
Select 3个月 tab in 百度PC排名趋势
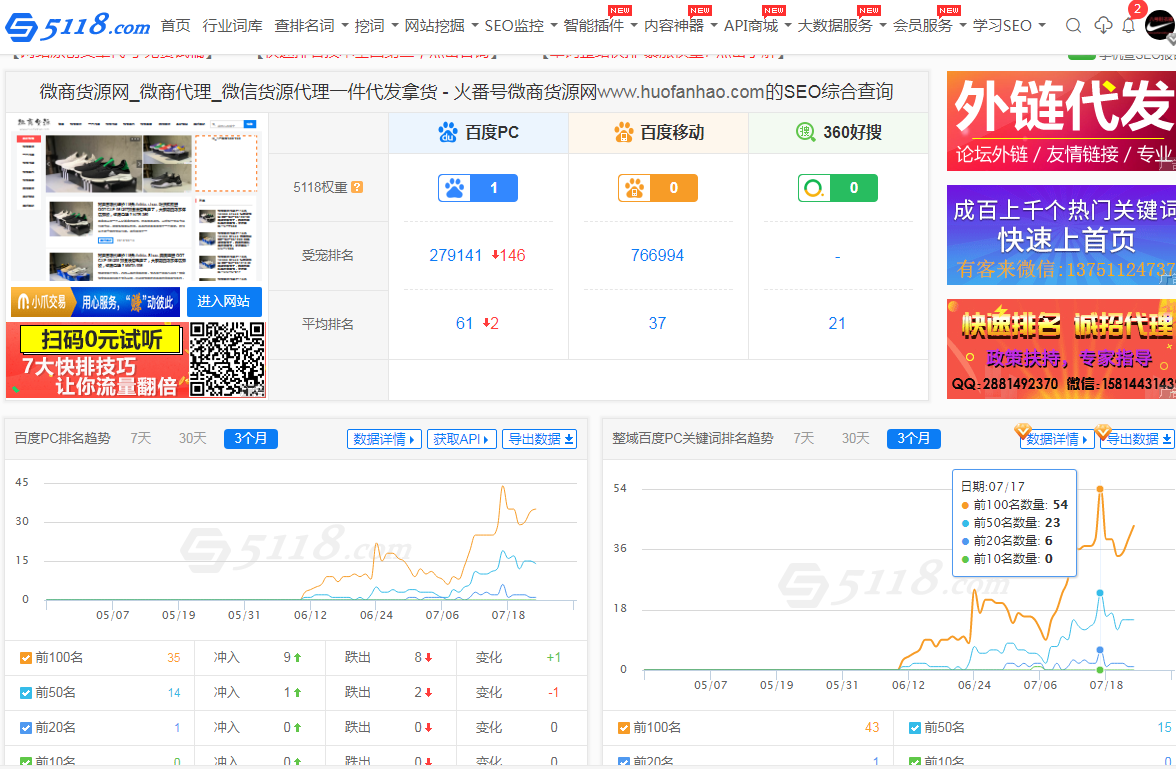pos(250,438)
